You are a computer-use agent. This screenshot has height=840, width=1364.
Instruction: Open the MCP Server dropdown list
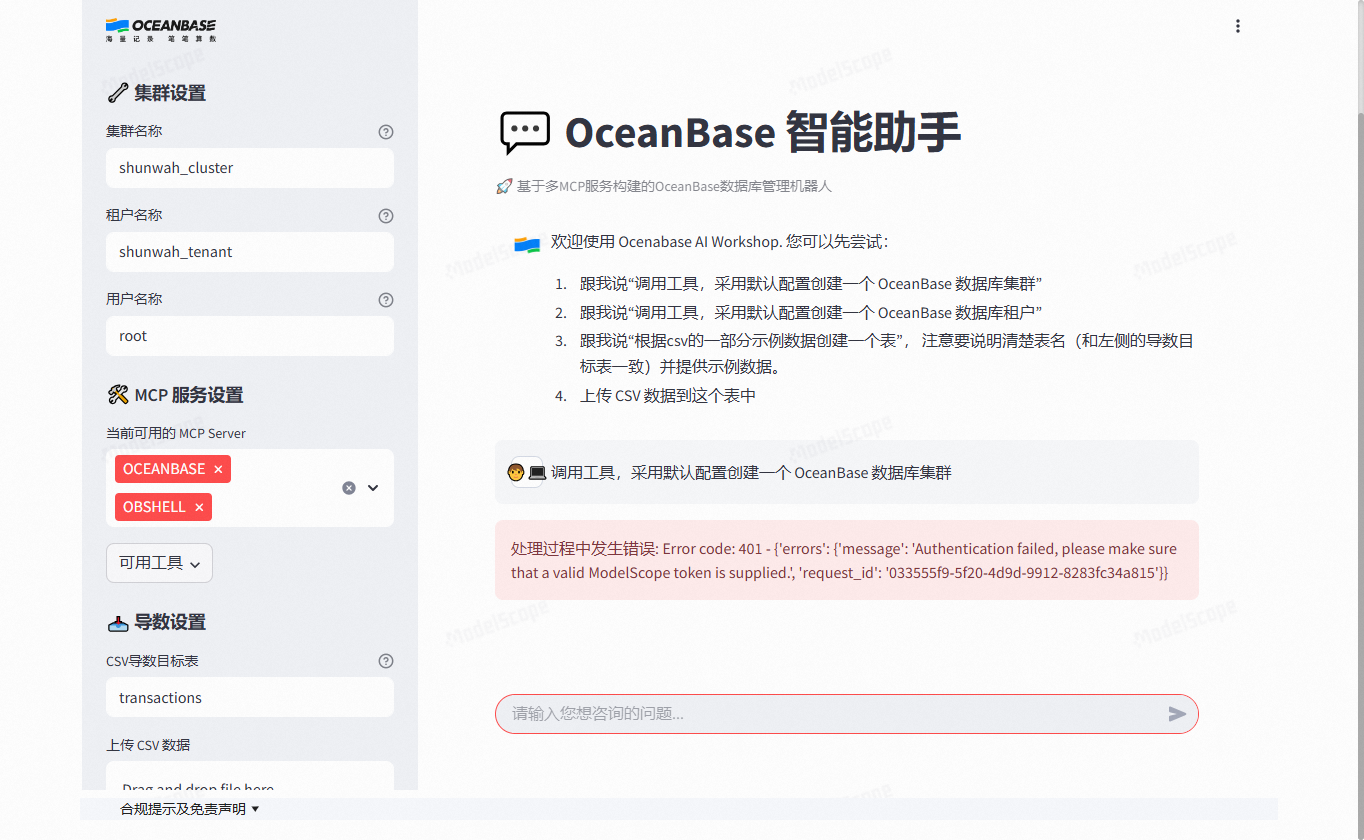pos(373,488)
